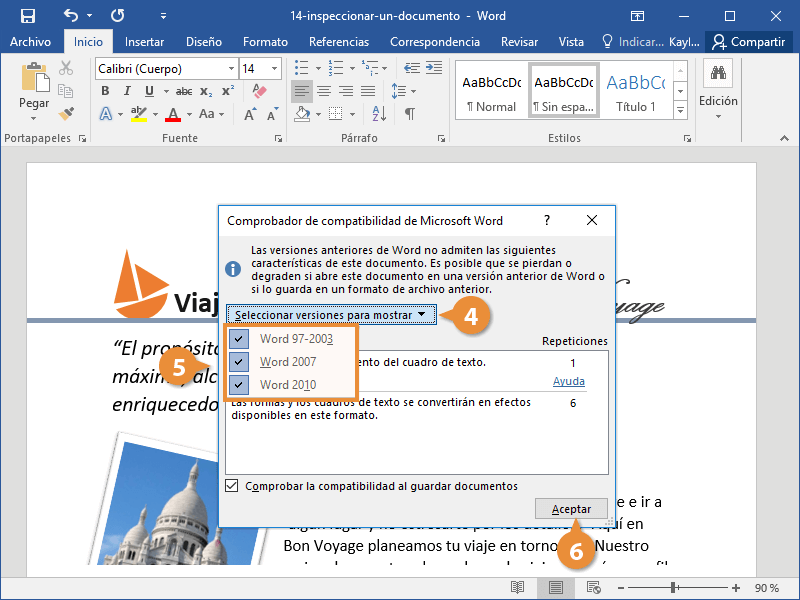The image size is (800, 600).
Task: Clear all formatting with eraser icon
Action: [x=259, y=91]
